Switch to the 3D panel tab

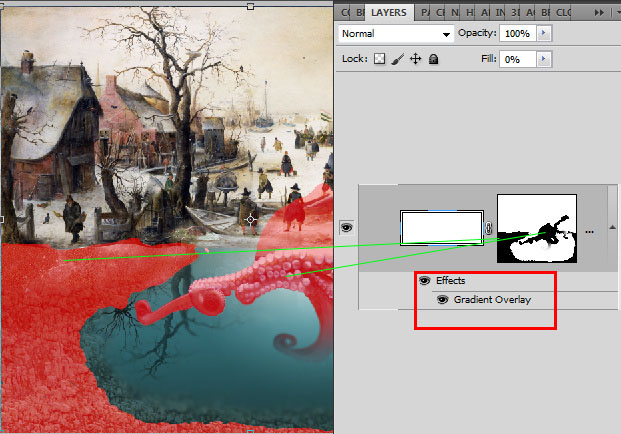pos(515,13)
